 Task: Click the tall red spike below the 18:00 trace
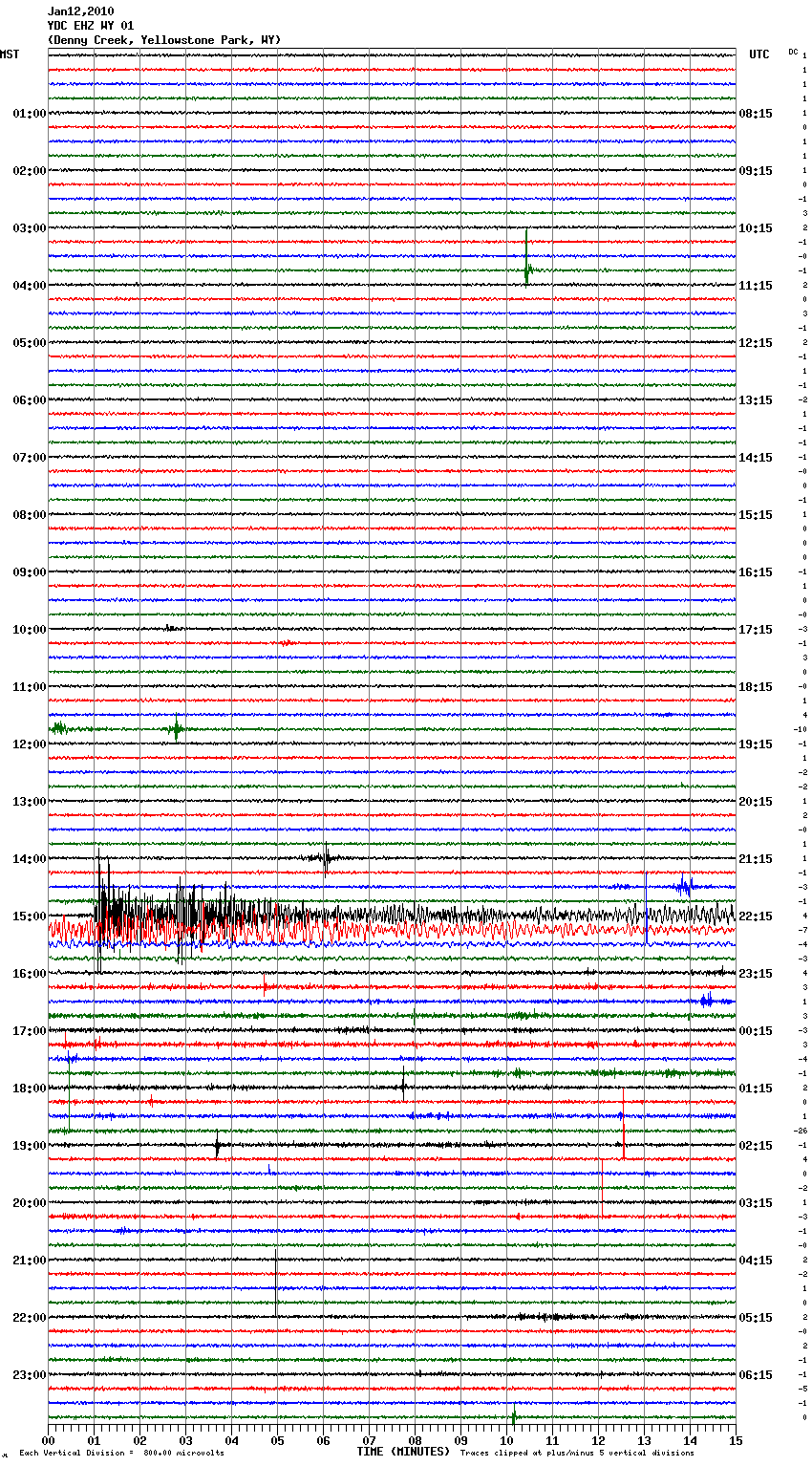[x=623, y=1124]
